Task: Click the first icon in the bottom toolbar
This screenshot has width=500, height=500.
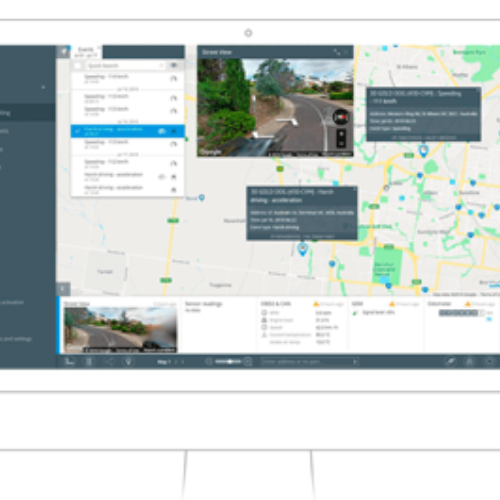Action: (69, 361)
